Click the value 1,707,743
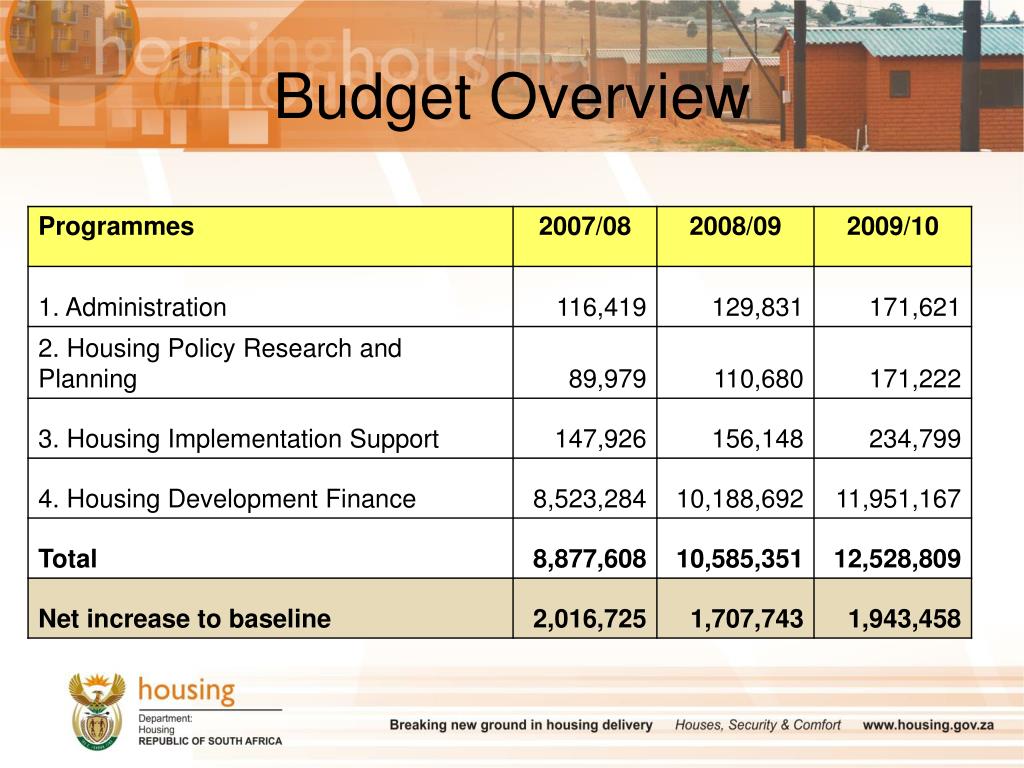 747,620
